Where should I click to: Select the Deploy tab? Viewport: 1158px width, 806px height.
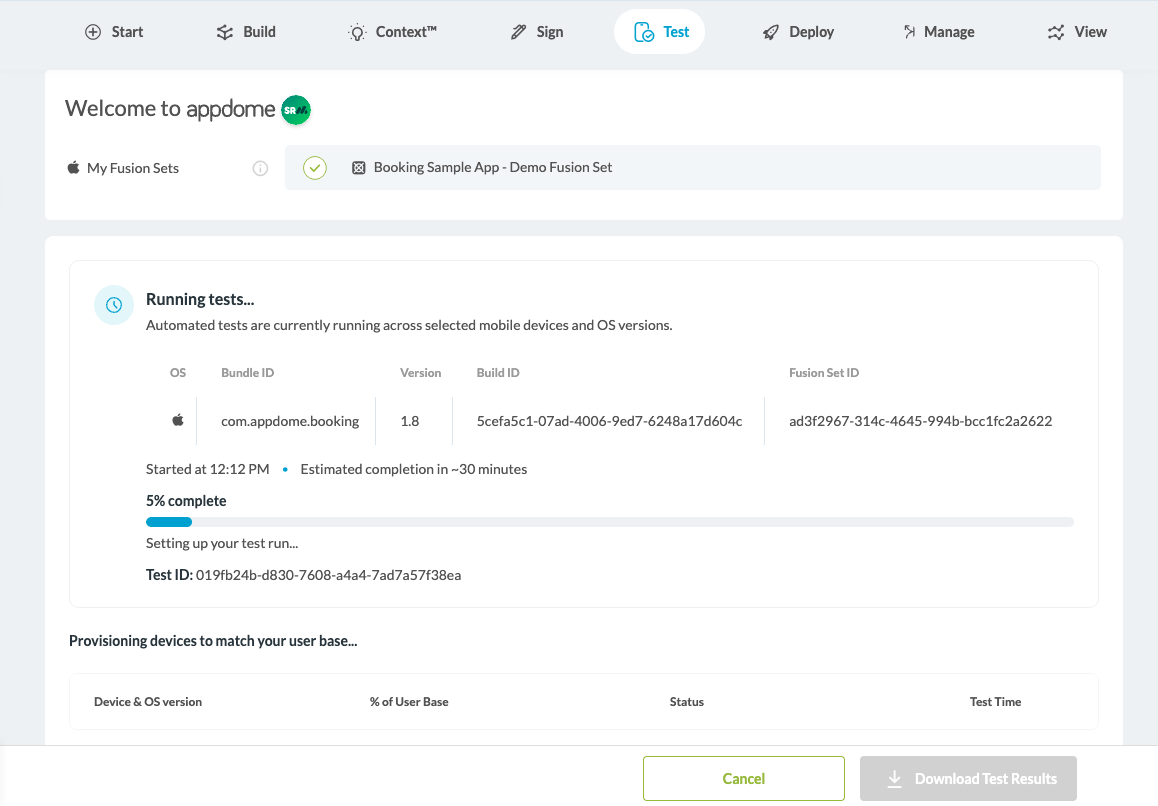click(x=798, y=32)
